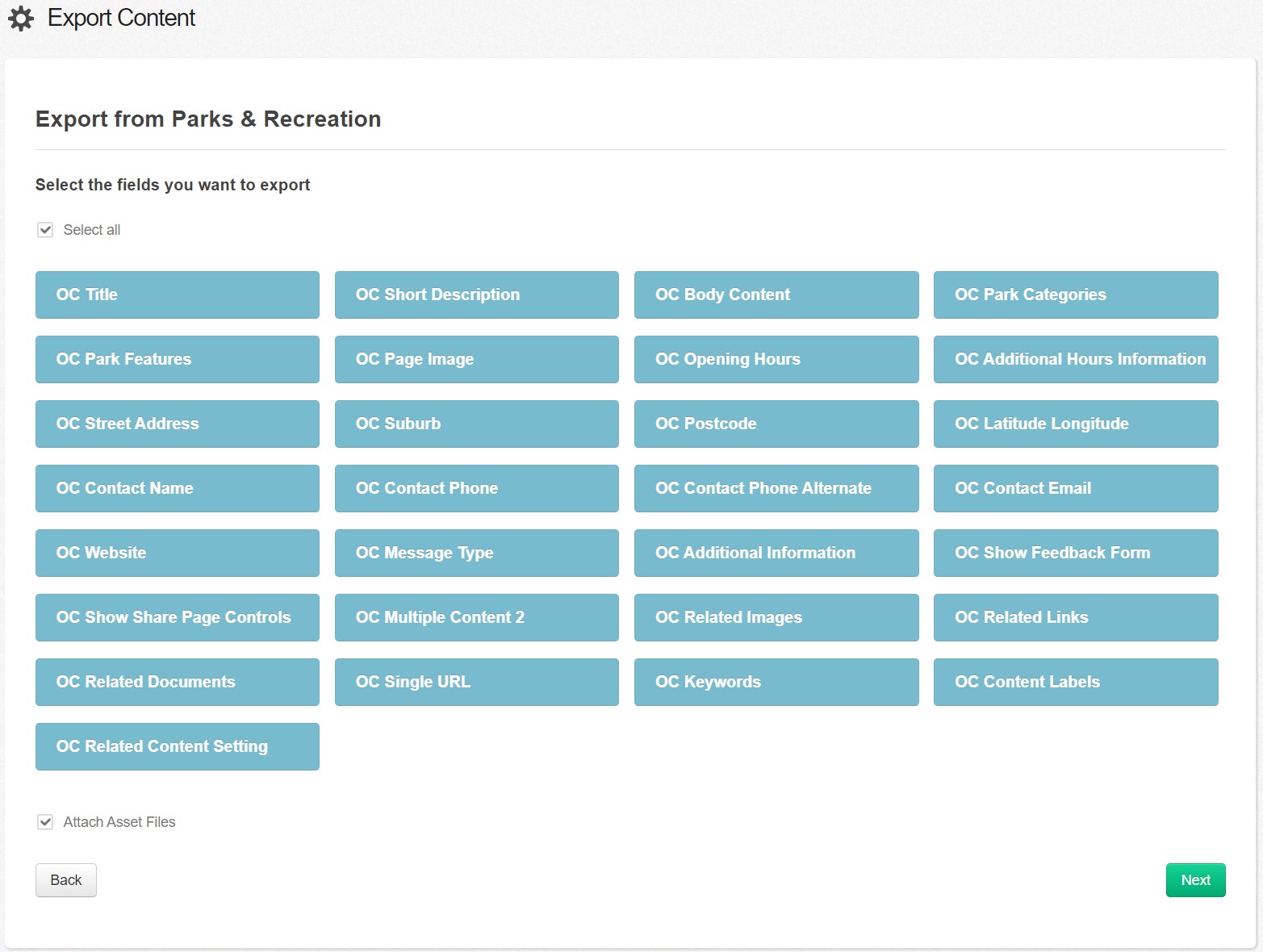
Task: Toggle the OC Short Description field
Action: pyautogui.click(x=476, y=294)
